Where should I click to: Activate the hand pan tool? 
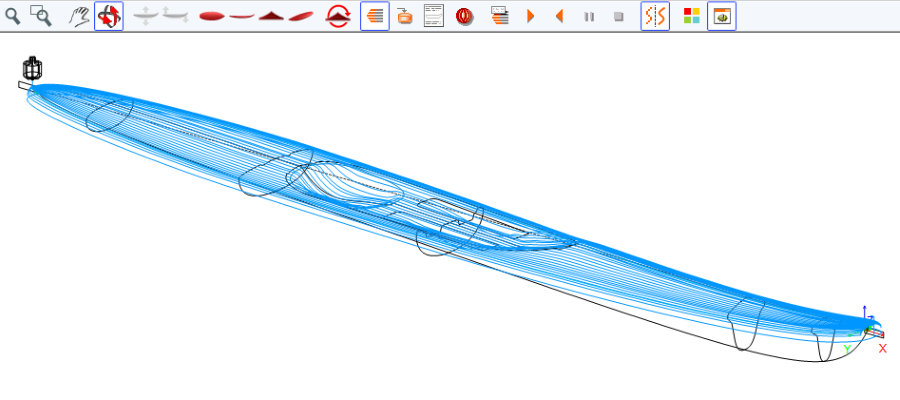coord(79,16)
